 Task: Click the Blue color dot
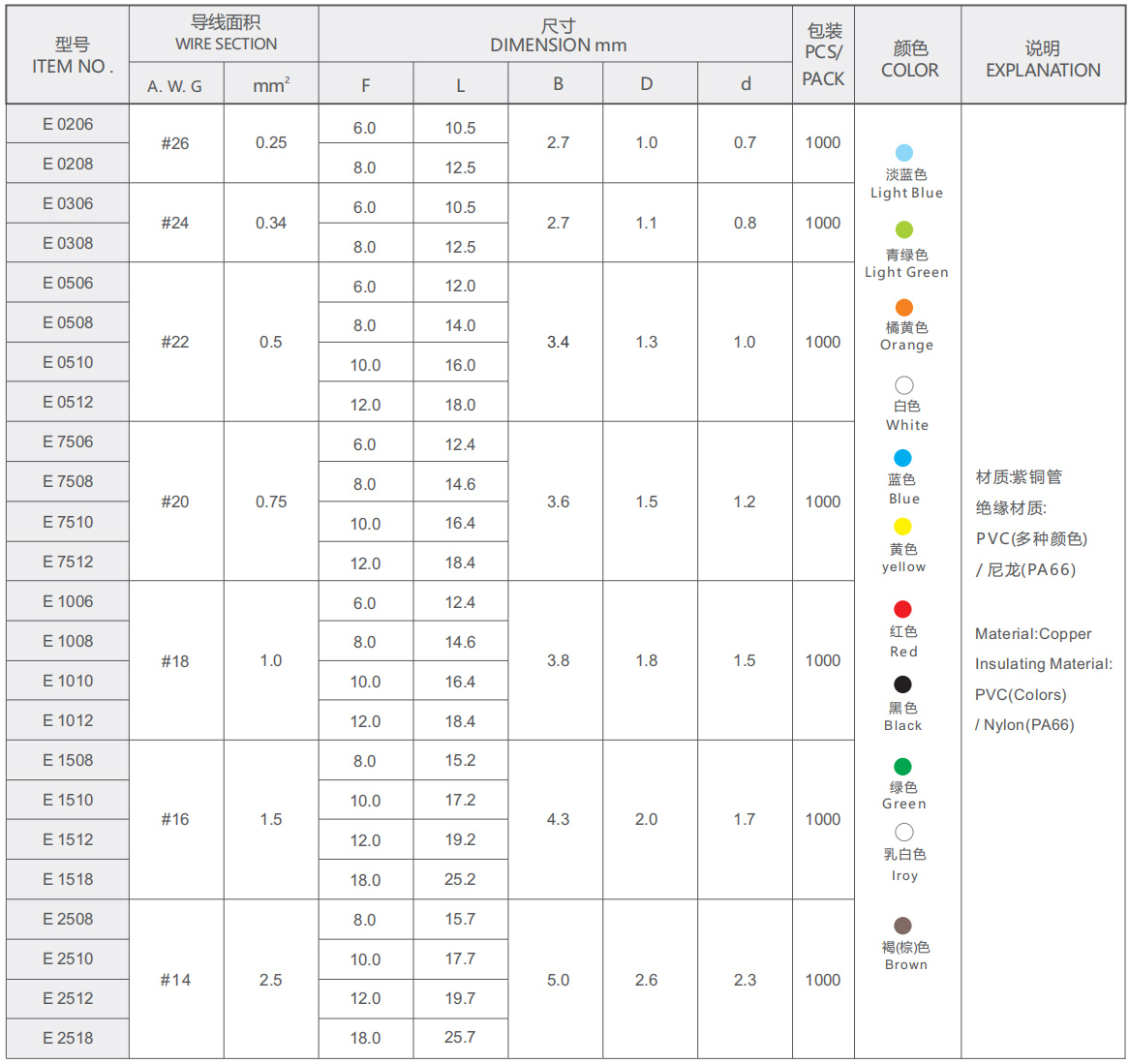(902, 458)
